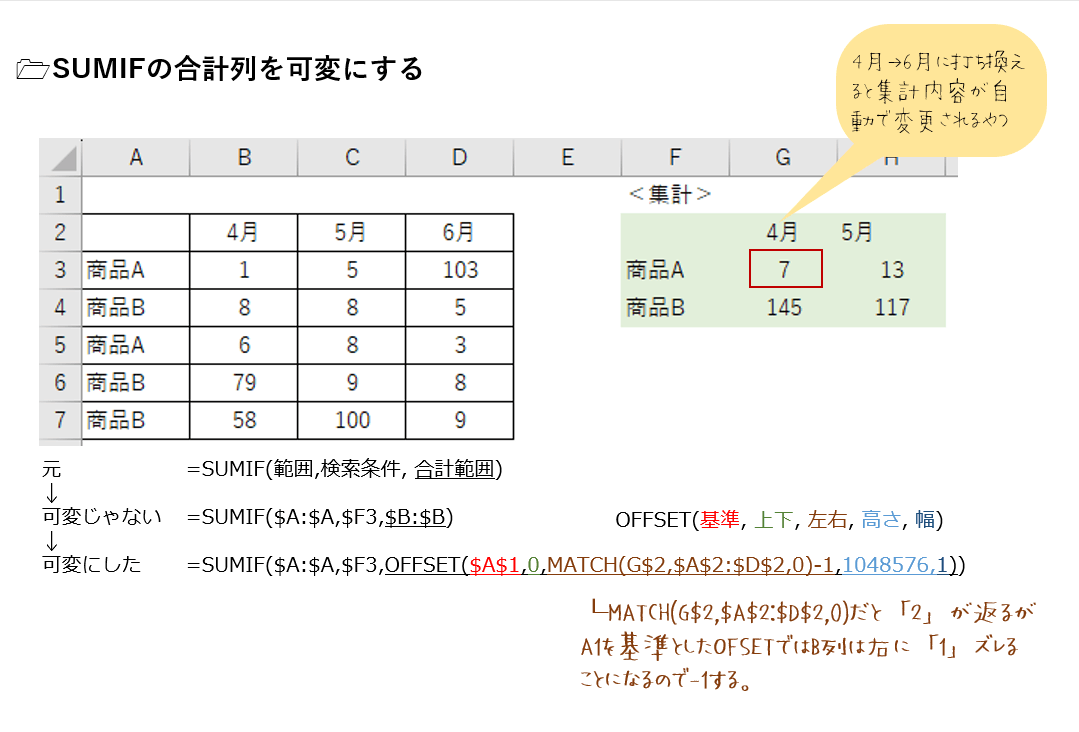Click the cell showing 79
The image size is (1079, 732).
(244, 382)
